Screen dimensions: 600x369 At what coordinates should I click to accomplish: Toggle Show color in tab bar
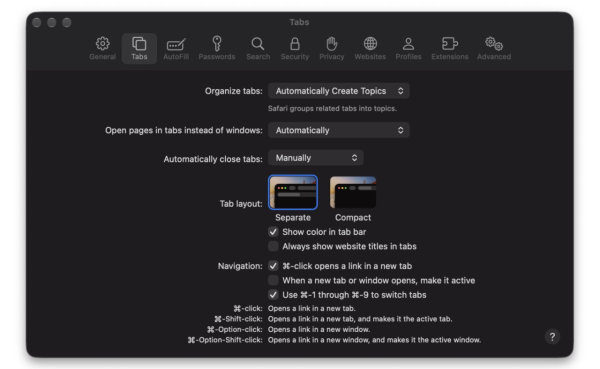click(273, 232)
